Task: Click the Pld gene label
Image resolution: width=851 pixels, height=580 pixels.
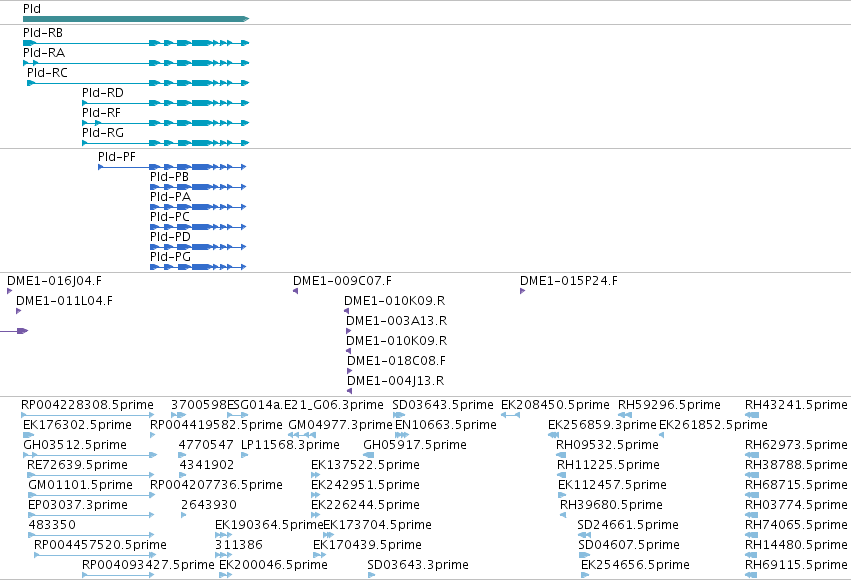Action: 31,9
